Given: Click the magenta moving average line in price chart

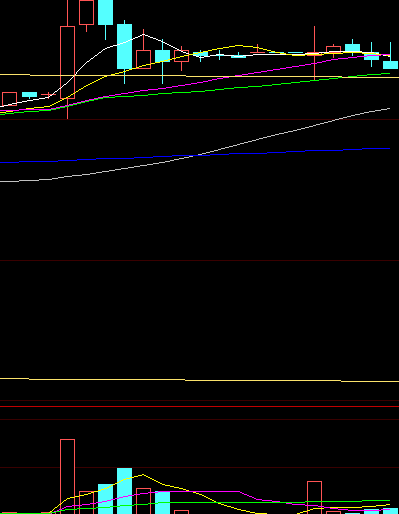Looking at the screenshot, I should [x=195, y=83].
